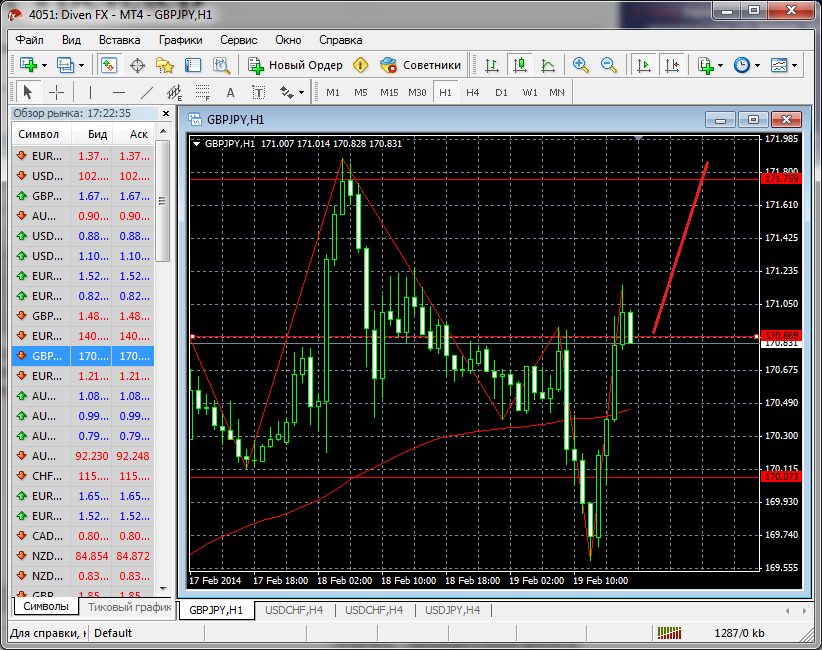Toggle the Navigator star-folder icon
The width and height of the screenshot is (822, 650).
pos(165,66)
